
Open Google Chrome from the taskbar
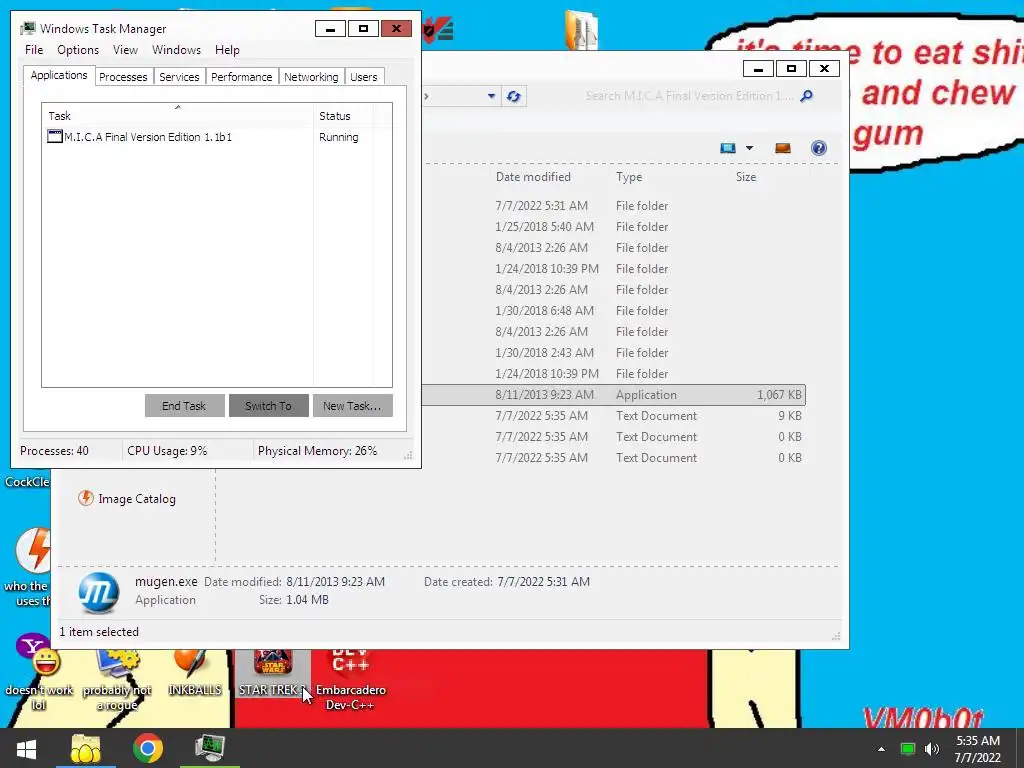point(148,748)
